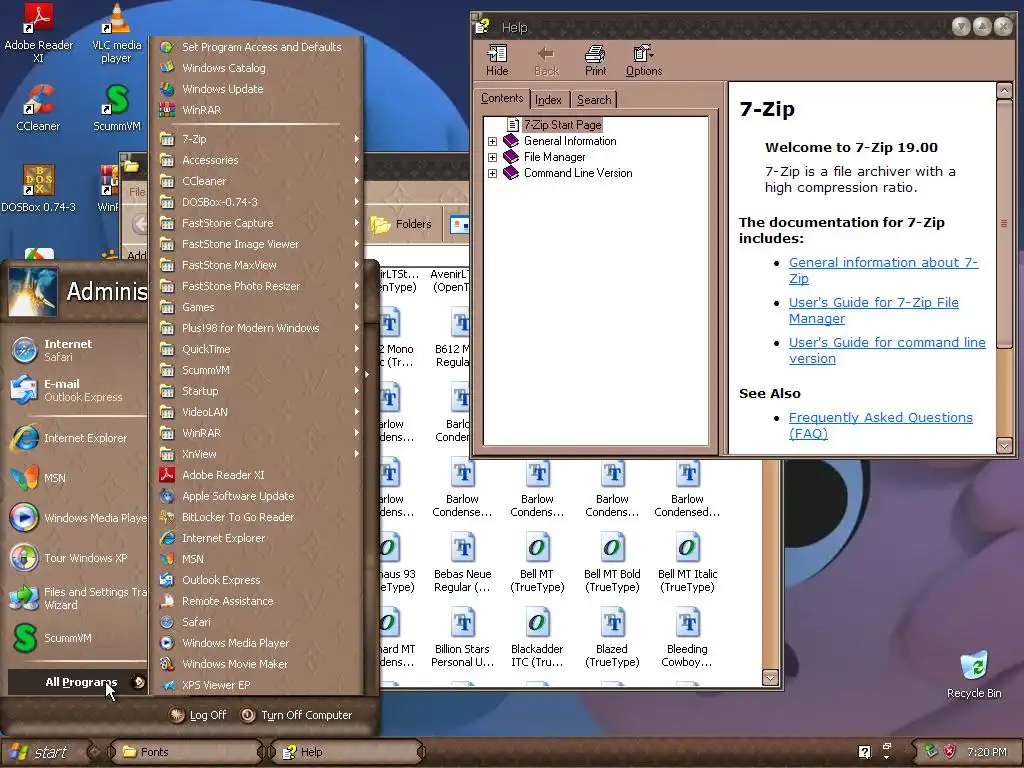Viewport: 1024px width, 768px height.
Task: Open Frequently Asked Questions (FAQ) link
Action: [x=880, y=425]
